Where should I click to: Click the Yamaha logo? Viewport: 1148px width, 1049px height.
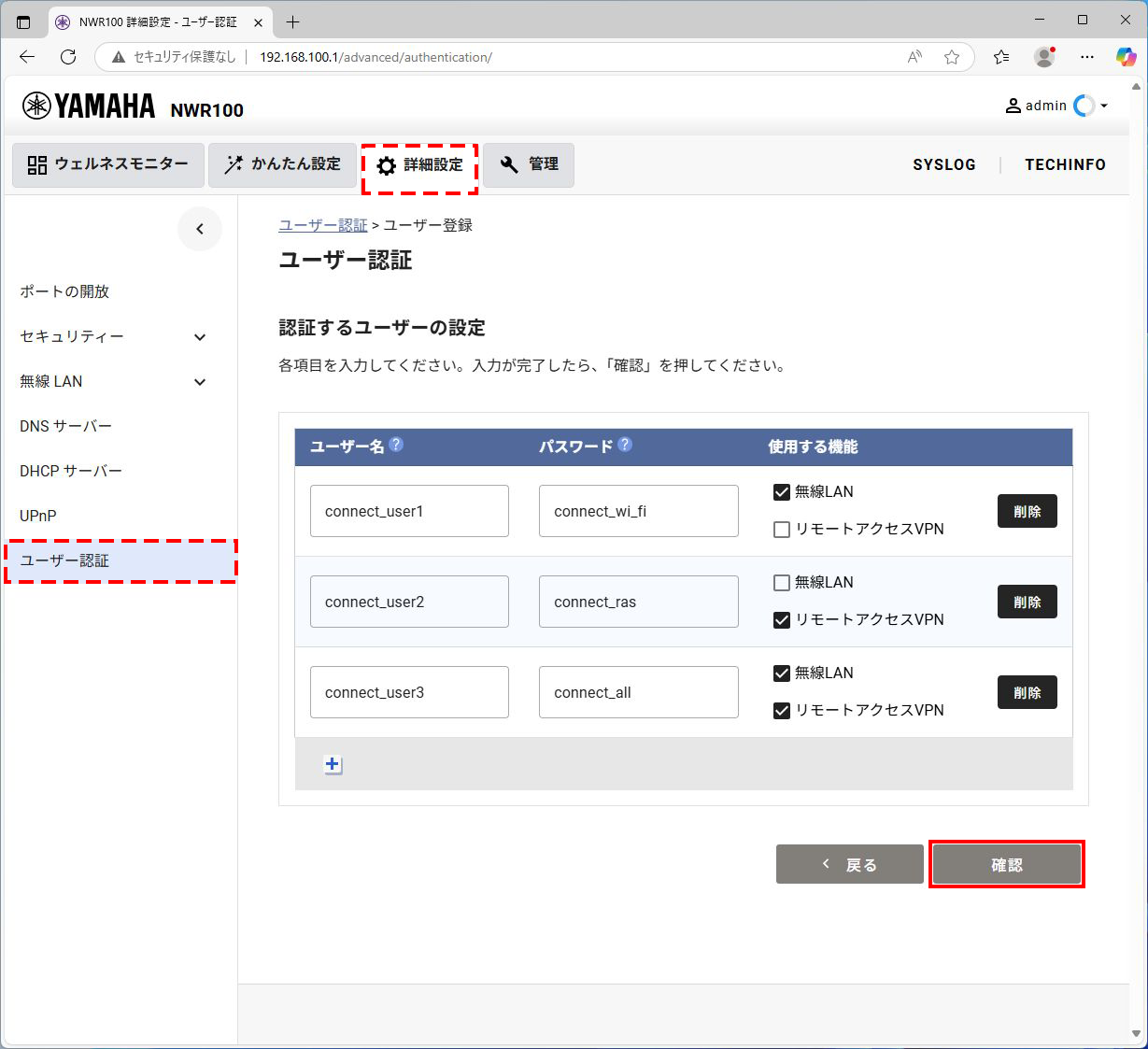(x=88, y=106)
